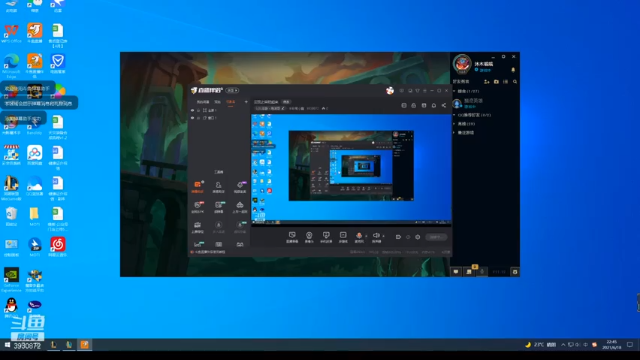Open the Windows Start menu
The width and height of the screenshot is (640, 360).
(x=7, y=345)
